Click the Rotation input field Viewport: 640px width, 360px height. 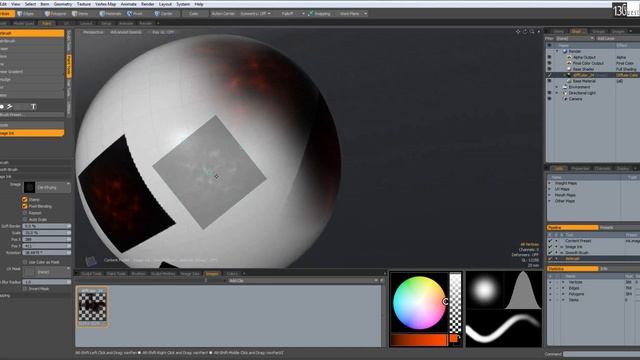47,253
